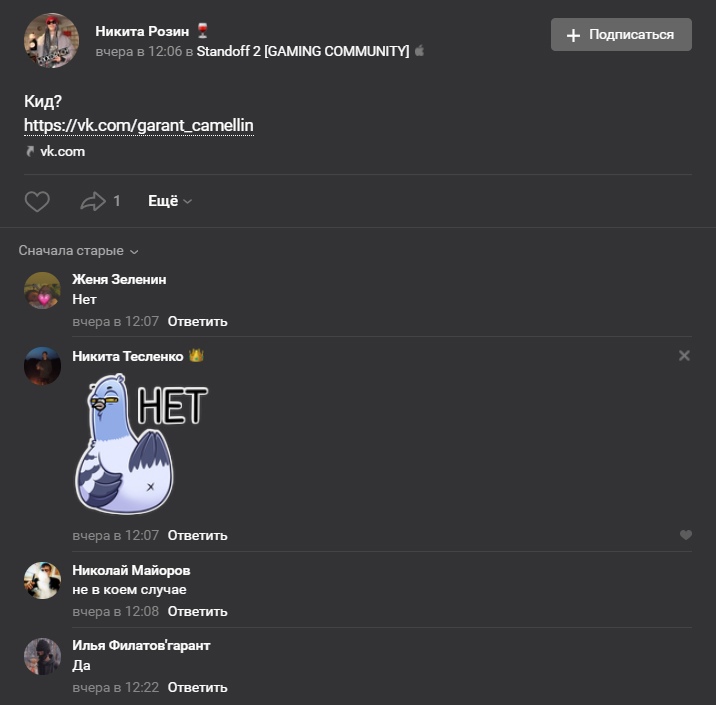The width and height of the screenshot is (716, 705).
Task: Remove Никита Тесленко's comment with X
Action: click(x=684, y=355)
